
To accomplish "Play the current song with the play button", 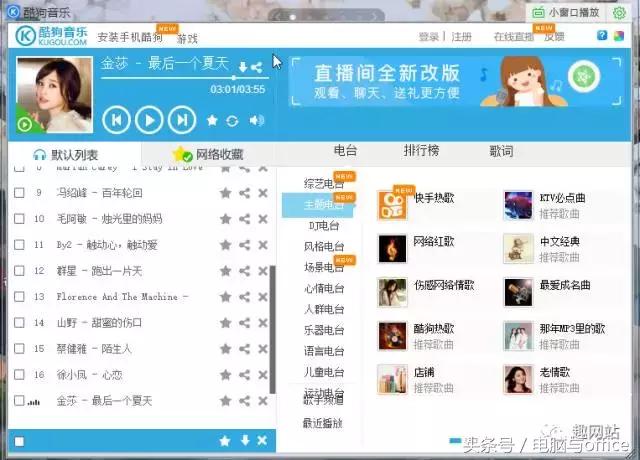I will pyautogui.click(x=149, y=120).
